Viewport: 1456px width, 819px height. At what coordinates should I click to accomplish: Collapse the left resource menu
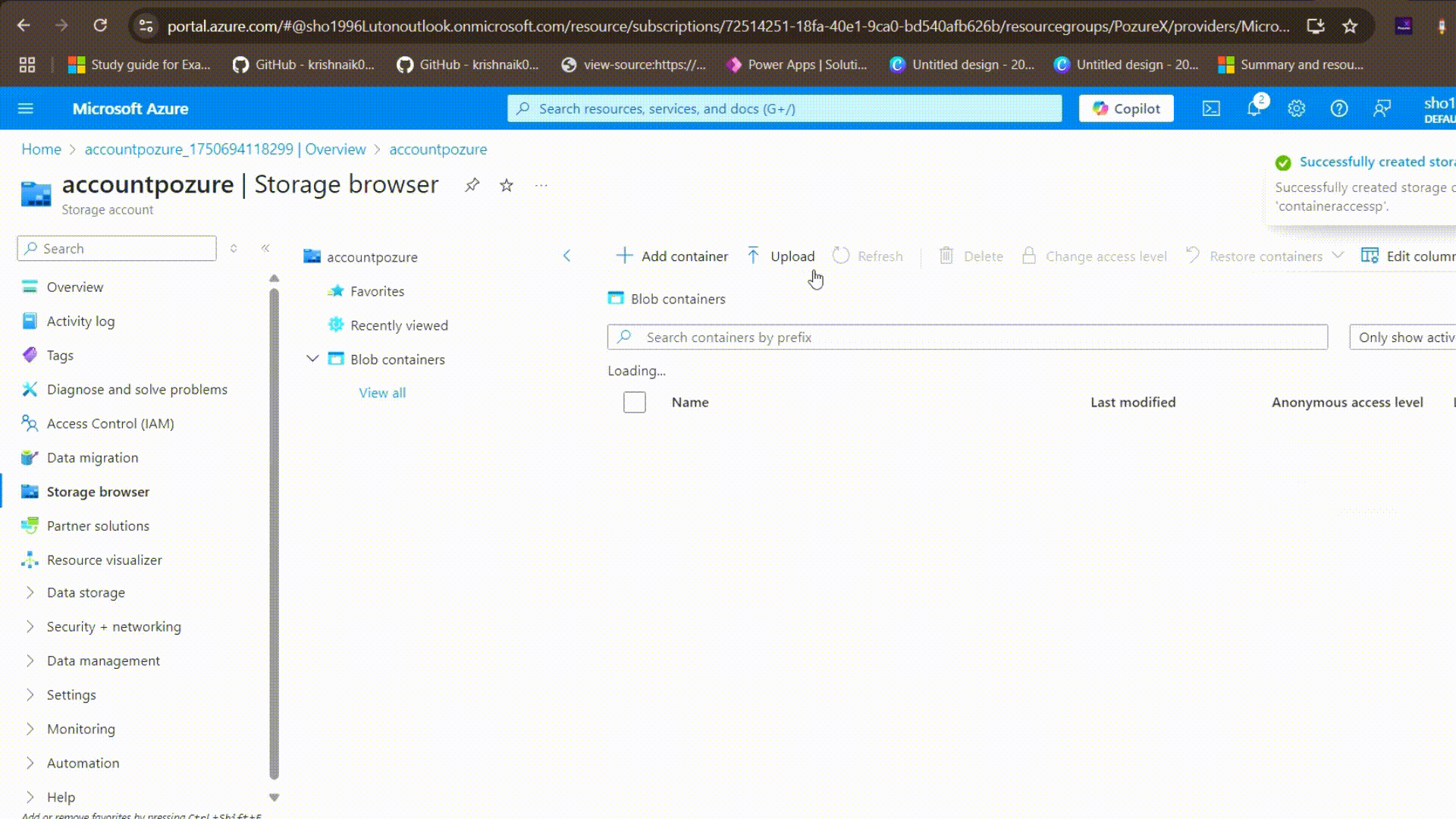[265, 248]
